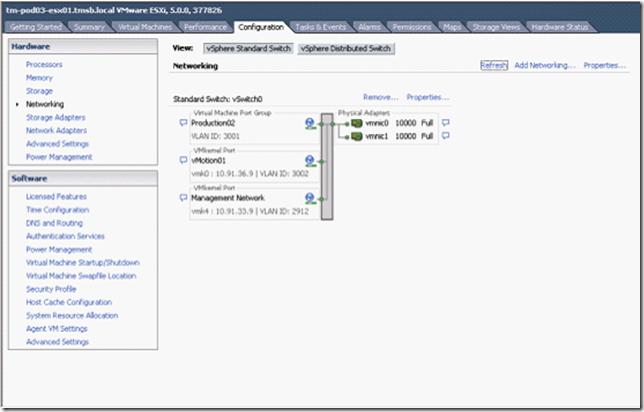The image size is (644, 412).
Task: Select the vMotion01 VMkernel port name
Action: click(209, 161)
